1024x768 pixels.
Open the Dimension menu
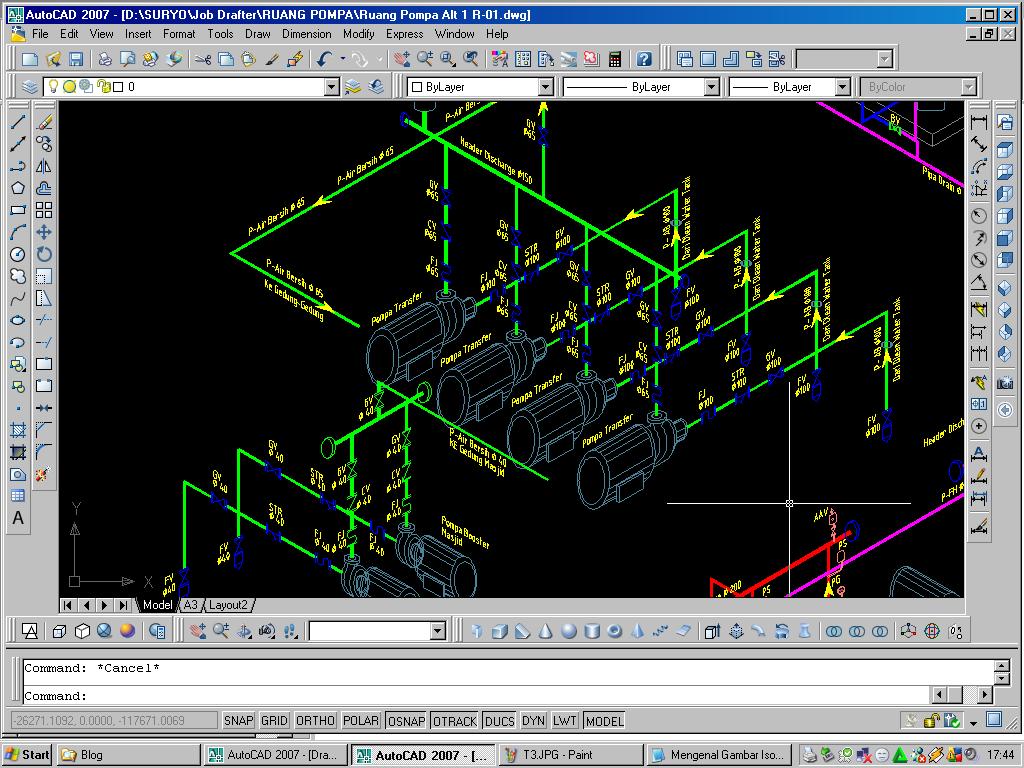coord(306,33)
